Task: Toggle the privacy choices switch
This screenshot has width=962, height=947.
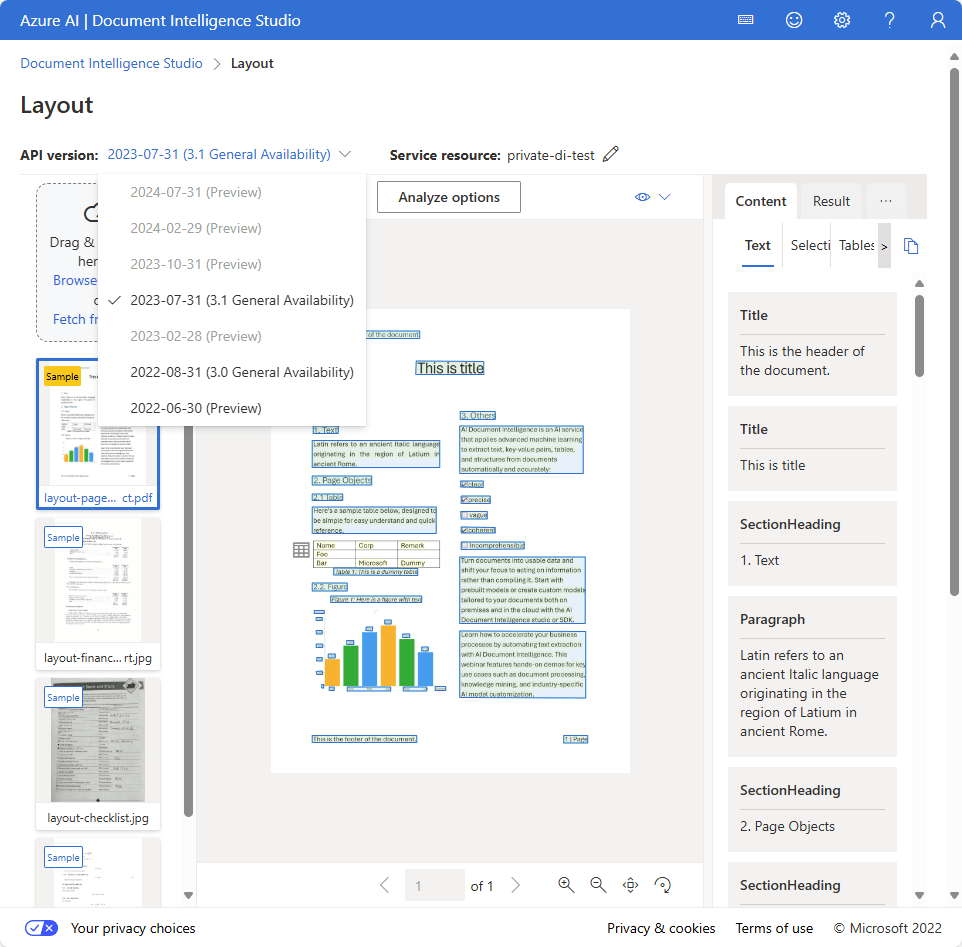Action: 41,928
